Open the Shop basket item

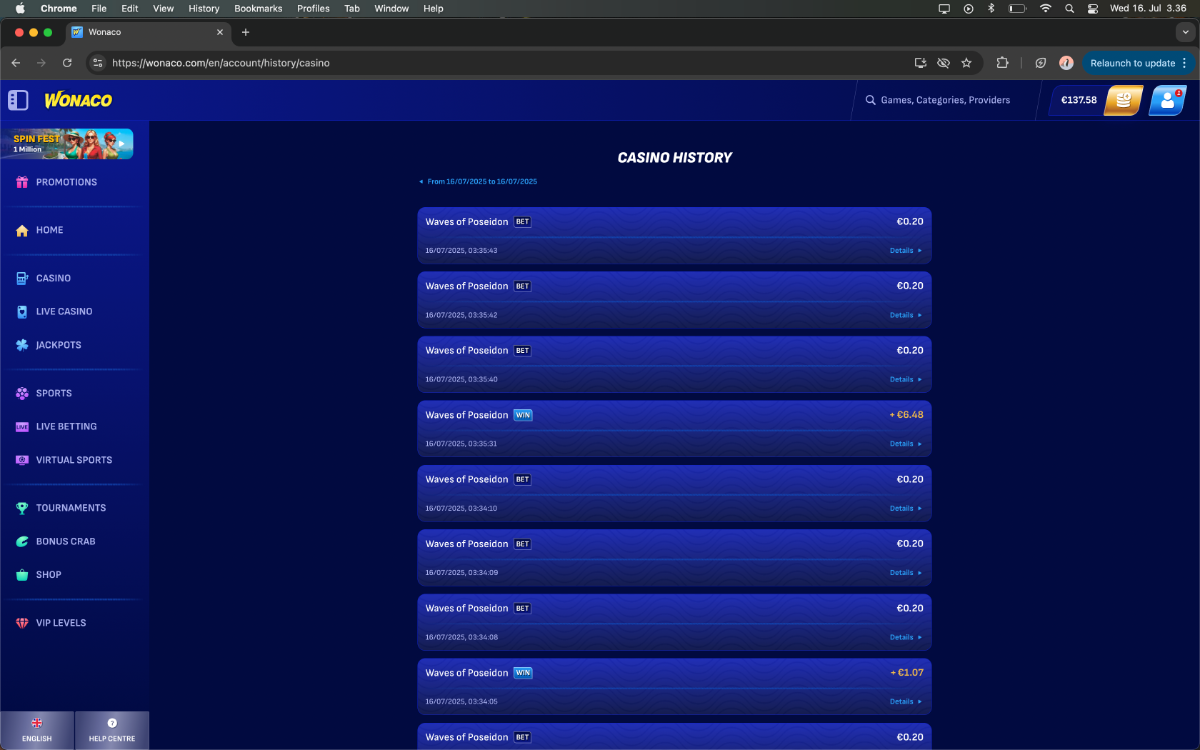coord(49,575)
